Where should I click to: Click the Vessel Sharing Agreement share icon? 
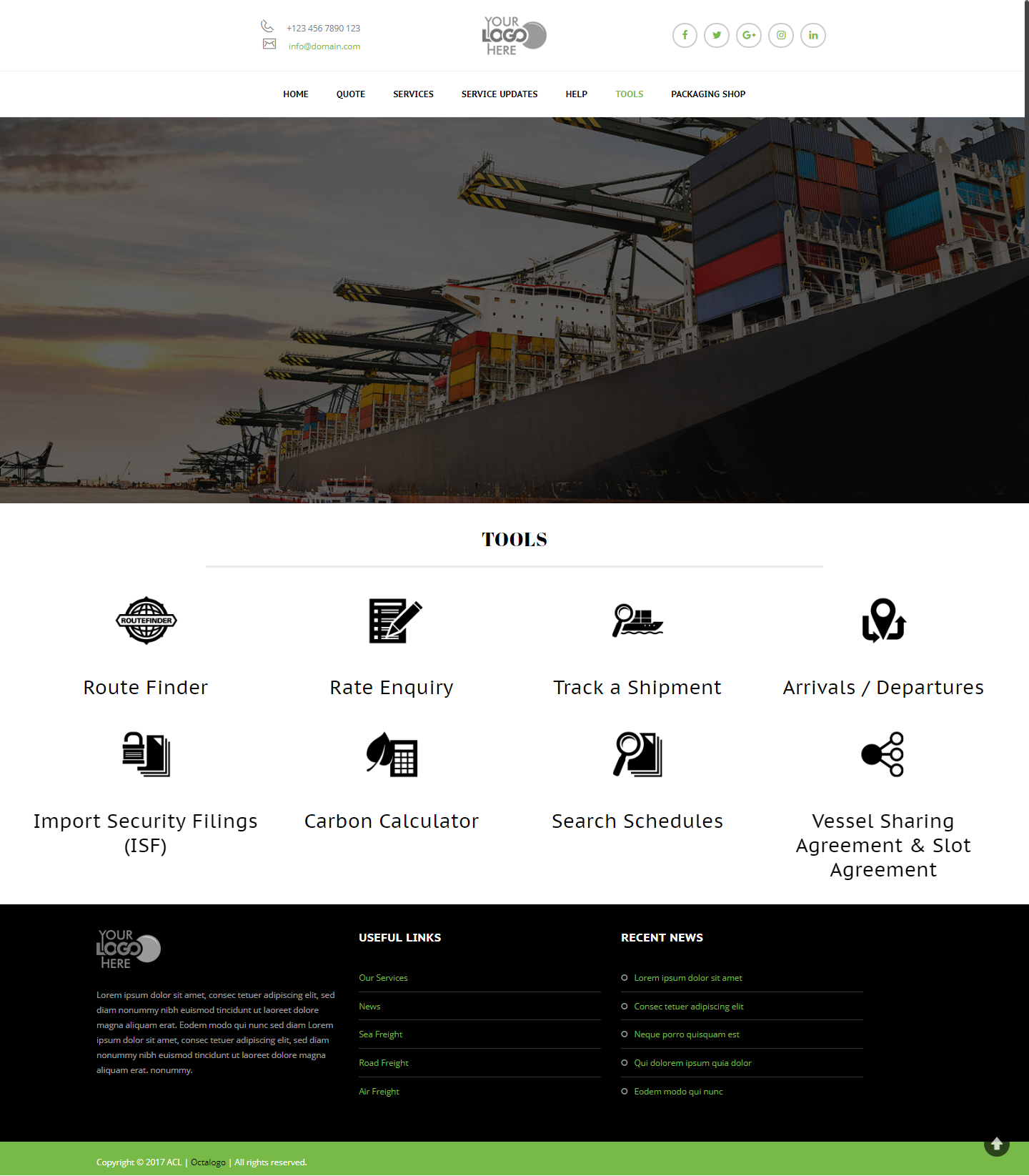(x=883, y=754)
